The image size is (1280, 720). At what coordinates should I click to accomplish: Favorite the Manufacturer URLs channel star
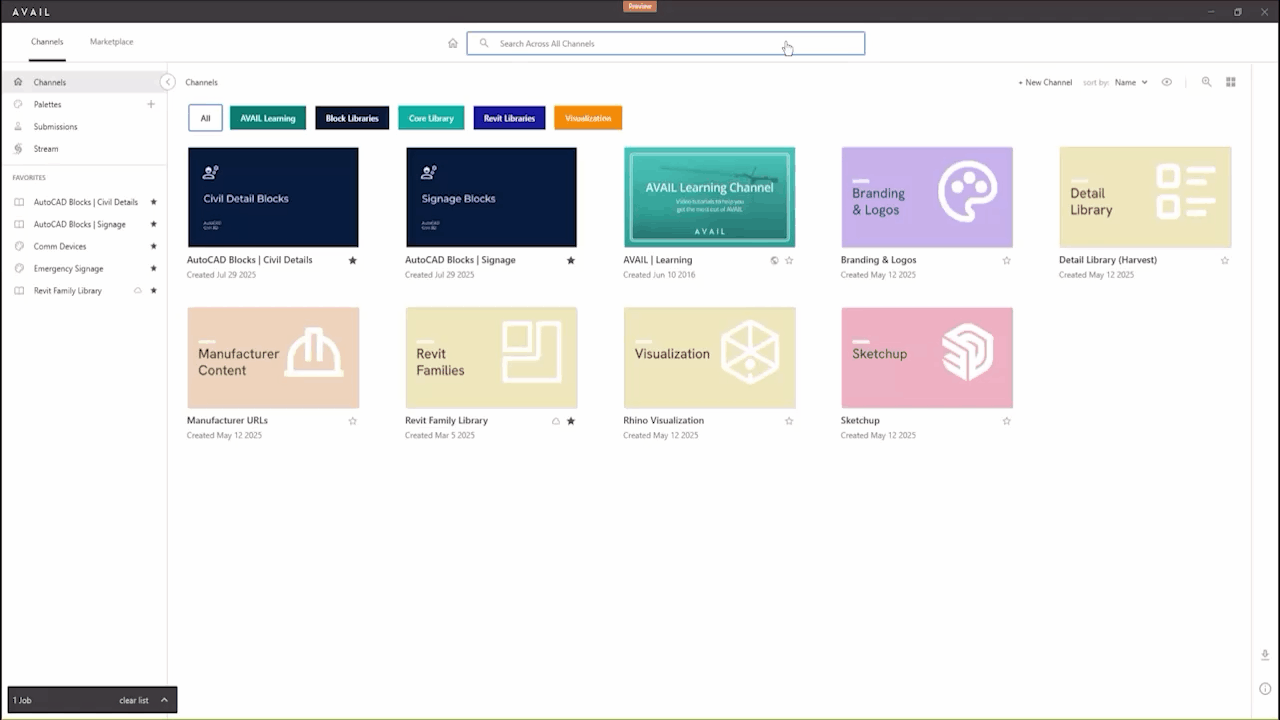pyautogui.click(x=352, y=421)
